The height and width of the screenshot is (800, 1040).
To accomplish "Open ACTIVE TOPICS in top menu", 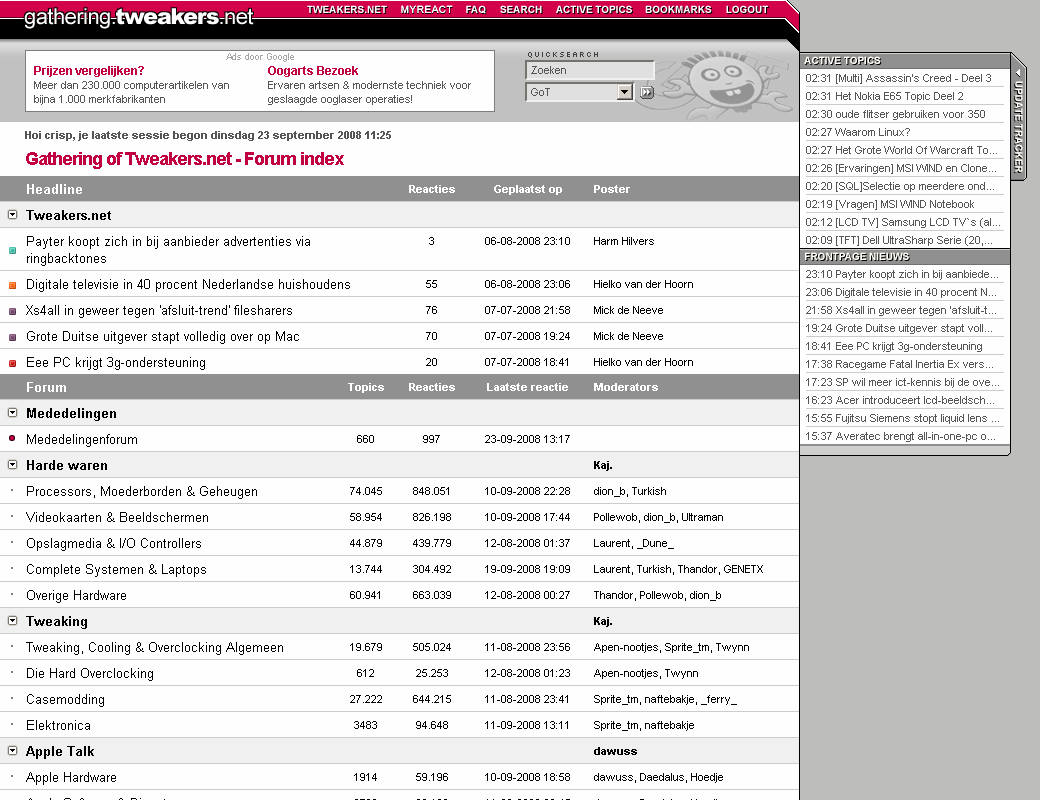I will (x=594, y=10).
